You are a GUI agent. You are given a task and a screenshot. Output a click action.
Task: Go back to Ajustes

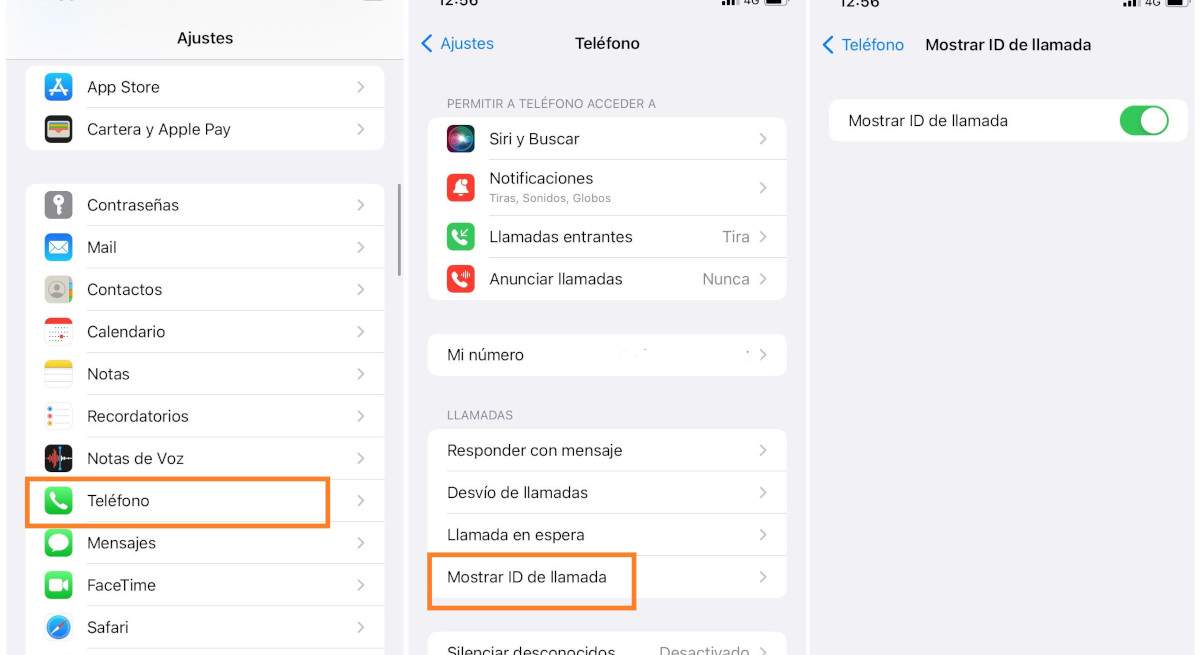pos(458,43)
